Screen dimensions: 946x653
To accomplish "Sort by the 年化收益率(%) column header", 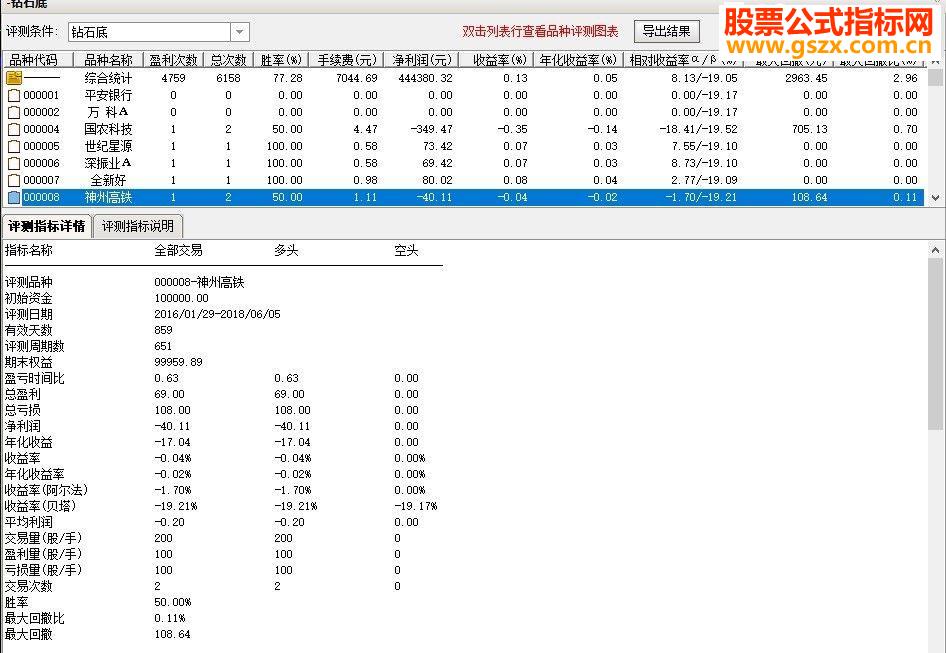I will coord(579,60).
